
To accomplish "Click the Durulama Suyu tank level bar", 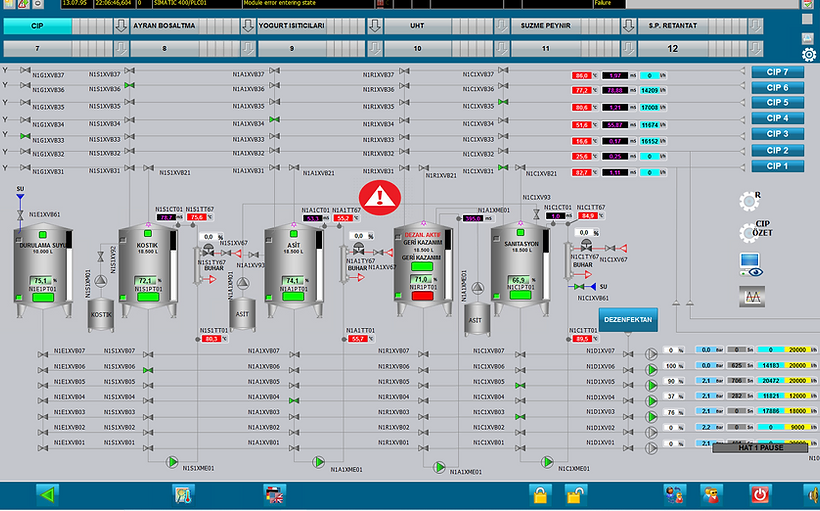I will [x=69, y=266].
